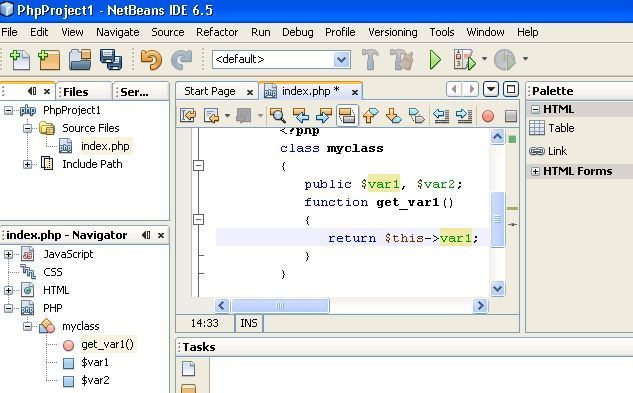Image resolution: width=633 pixels, height=393 pixels.
Task: Click the Undo arrow icon
Action: pyautogui.click(x=151, y=60)
